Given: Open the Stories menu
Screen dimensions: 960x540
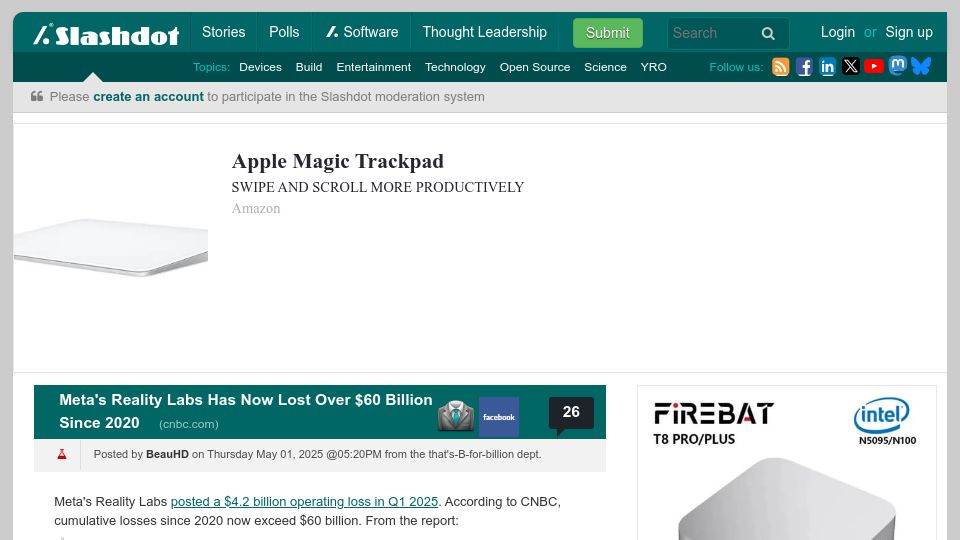Looking at the screenshot, I should click(x=223, y=32).
